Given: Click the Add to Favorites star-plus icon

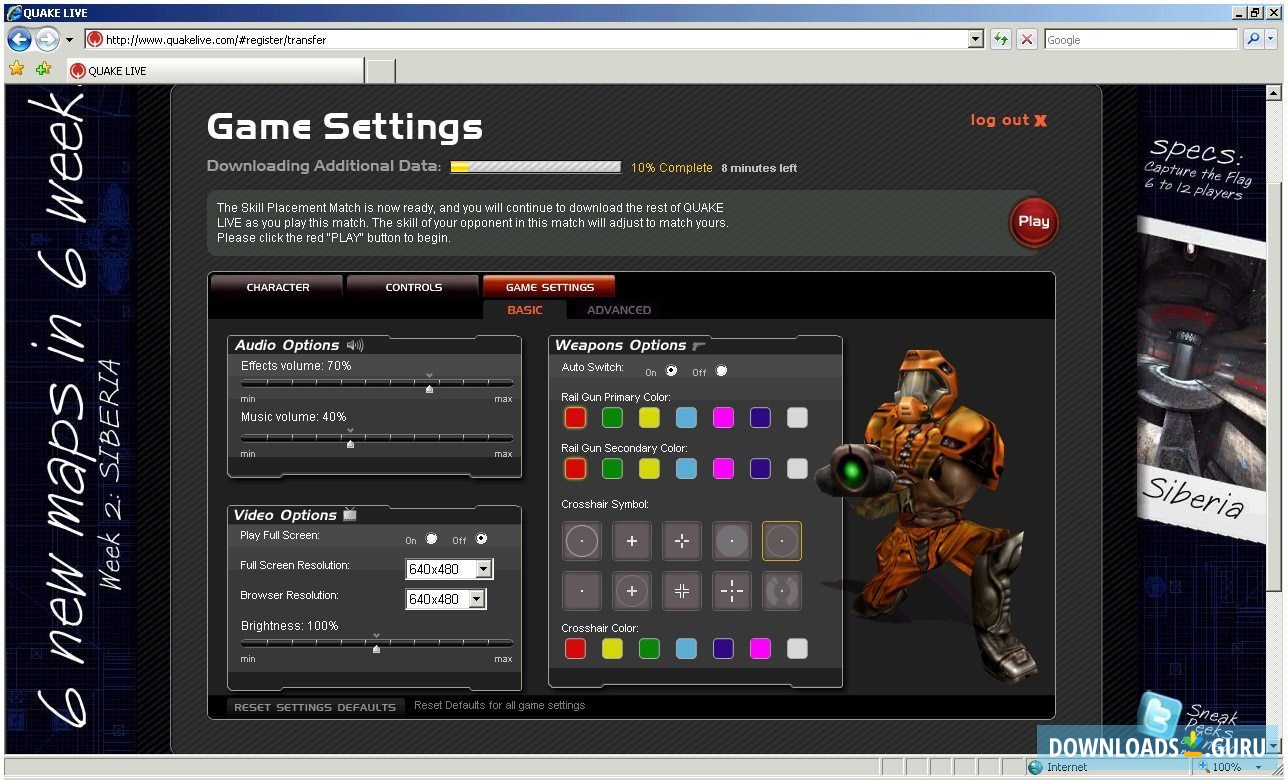Looking at the screenshot, I should pyautogui.click(x=43, y=69).
